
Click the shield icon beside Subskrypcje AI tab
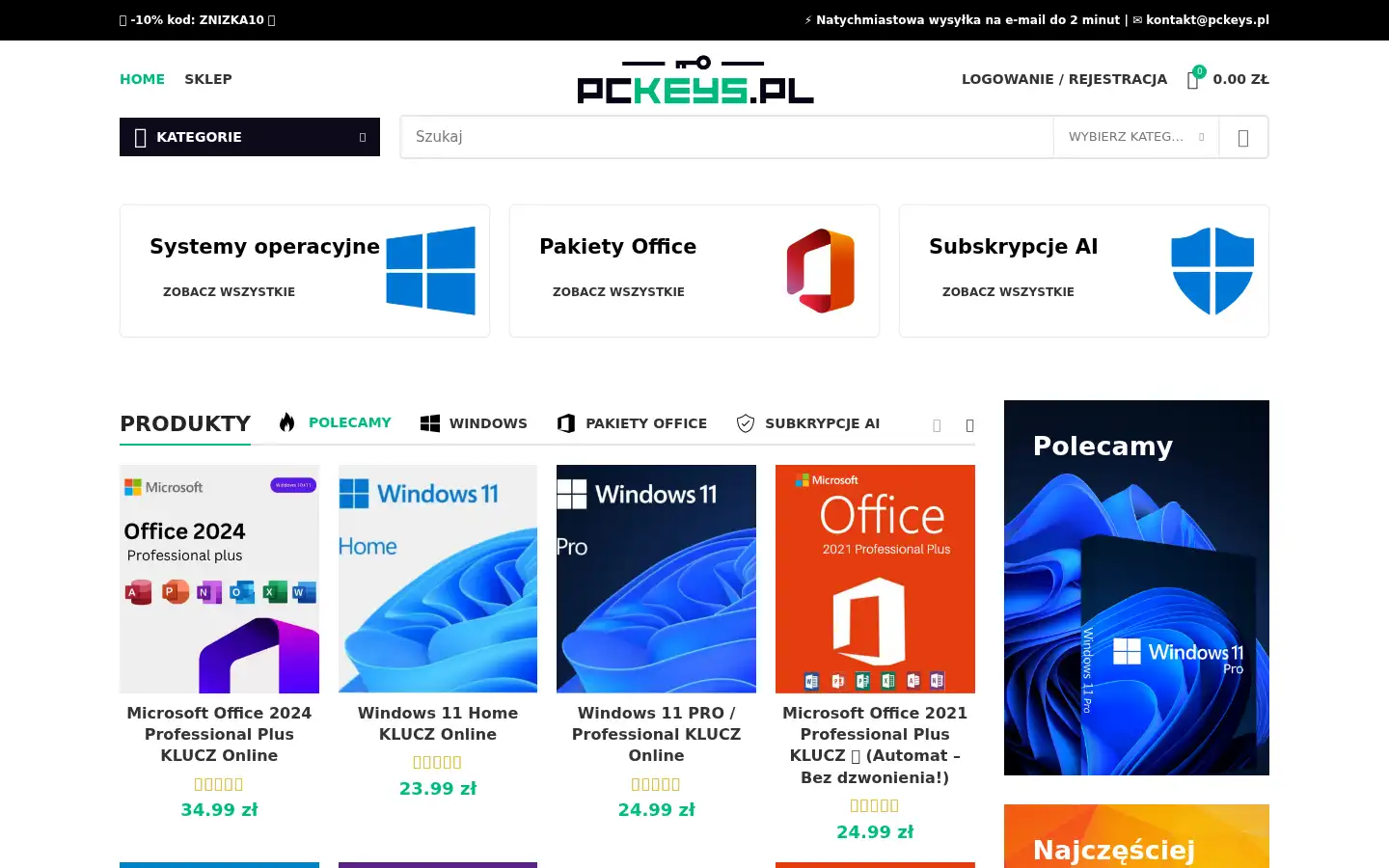point(746,423)
